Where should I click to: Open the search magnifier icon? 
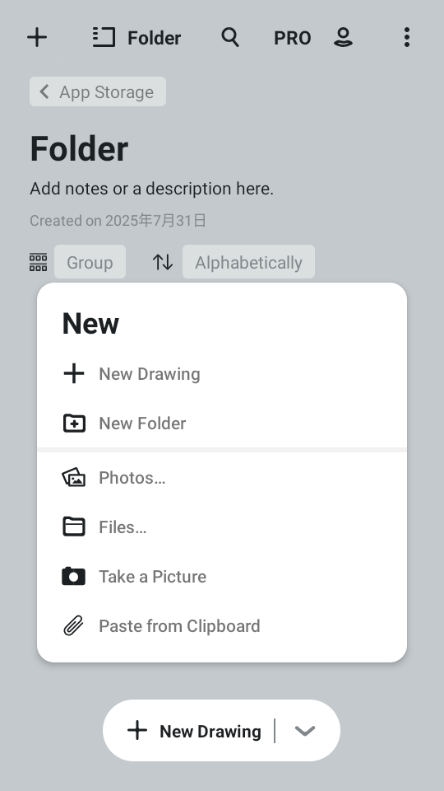click(x=230, y=37)
